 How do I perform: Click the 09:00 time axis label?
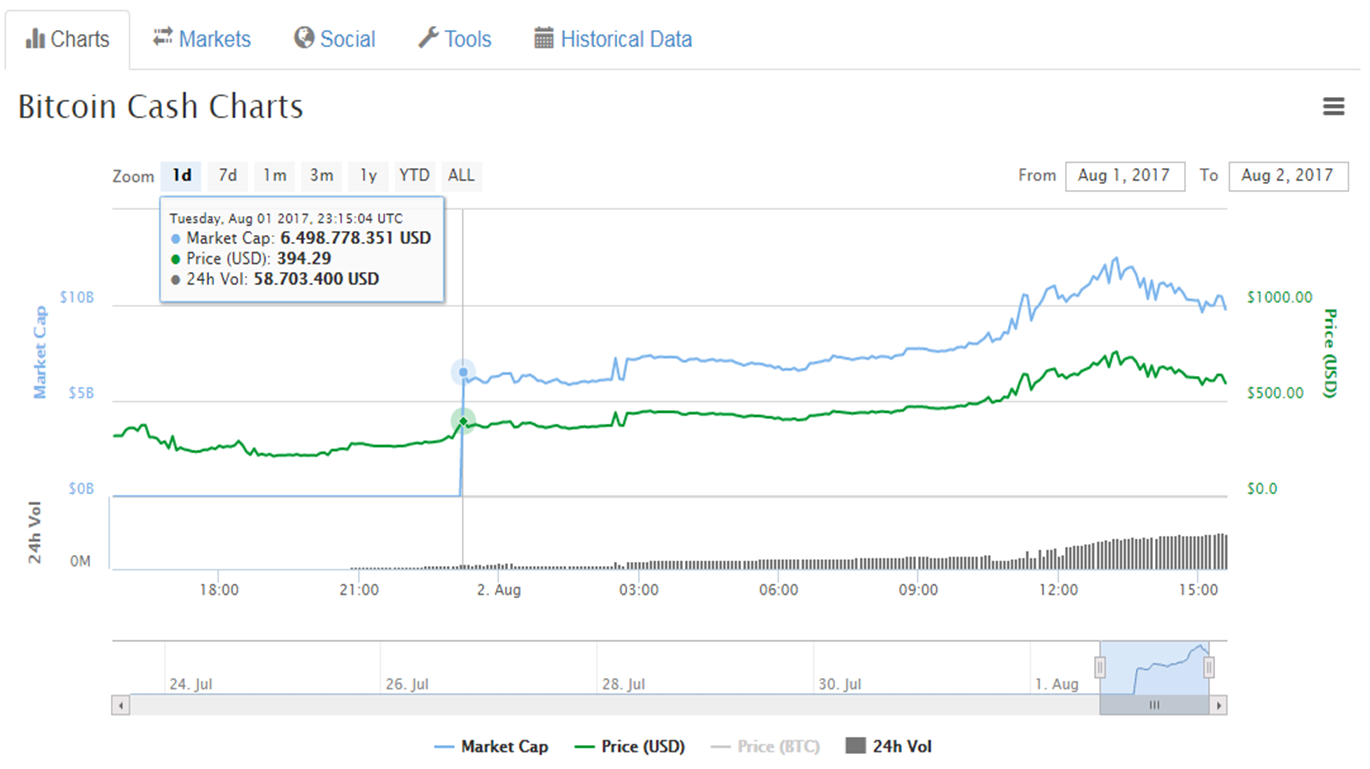pyautogui.click(x=918, y=590)
